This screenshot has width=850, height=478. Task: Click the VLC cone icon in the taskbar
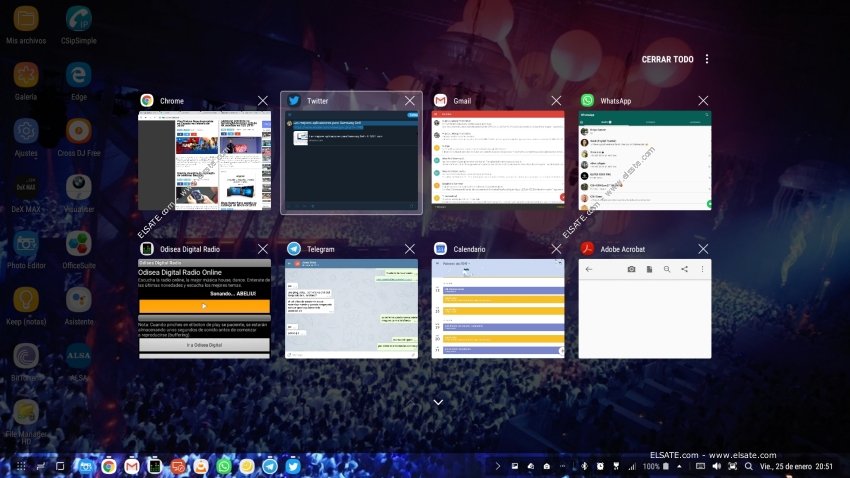[201, 466]
